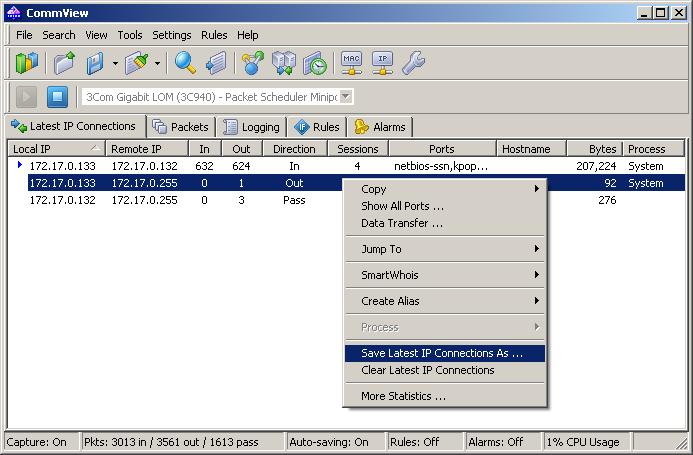Click the Capture: On status panel
Viewport: 693px width, 455px height.
[42, 442]
